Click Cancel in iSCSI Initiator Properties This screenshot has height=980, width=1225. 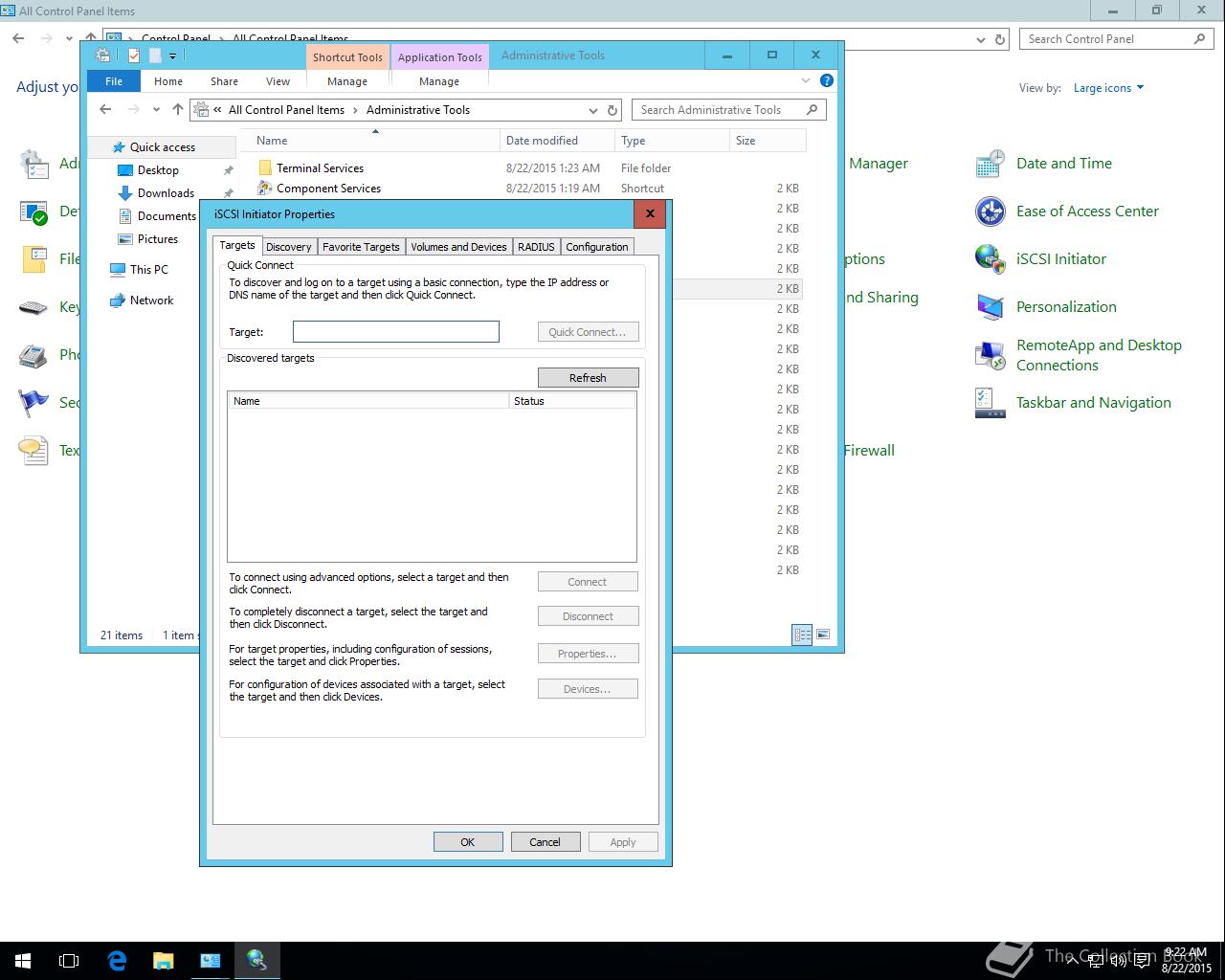(x=545, y=842)
